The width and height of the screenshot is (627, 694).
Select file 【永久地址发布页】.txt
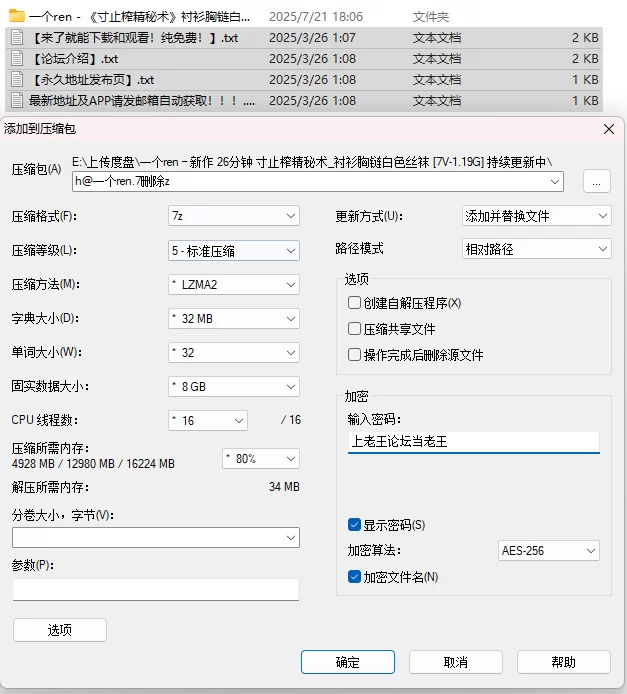coord(94,80)
